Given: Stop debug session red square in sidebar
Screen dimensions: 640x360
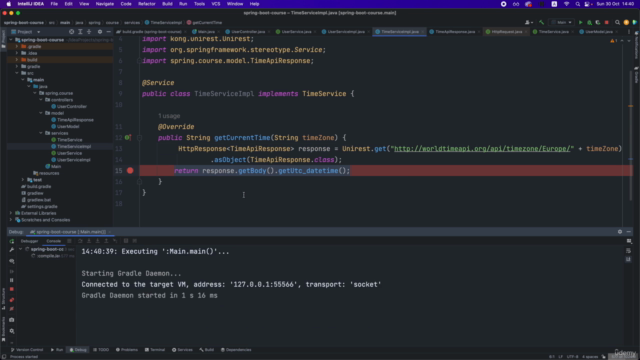Looking at the screenshot, I should (12, 289).
